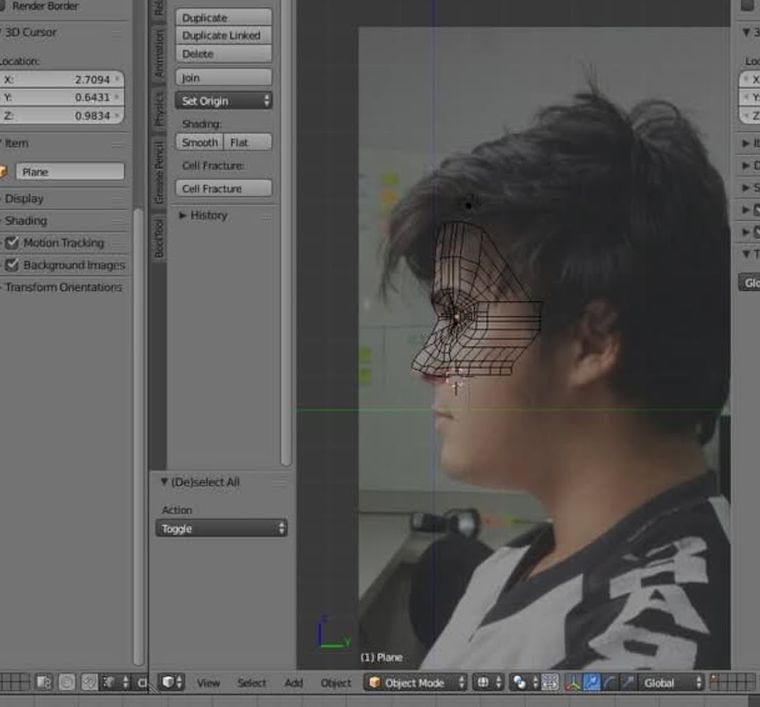Open the Set Origin dropdown
Viewport: 760px width, 707px height.
click(224, 101)
